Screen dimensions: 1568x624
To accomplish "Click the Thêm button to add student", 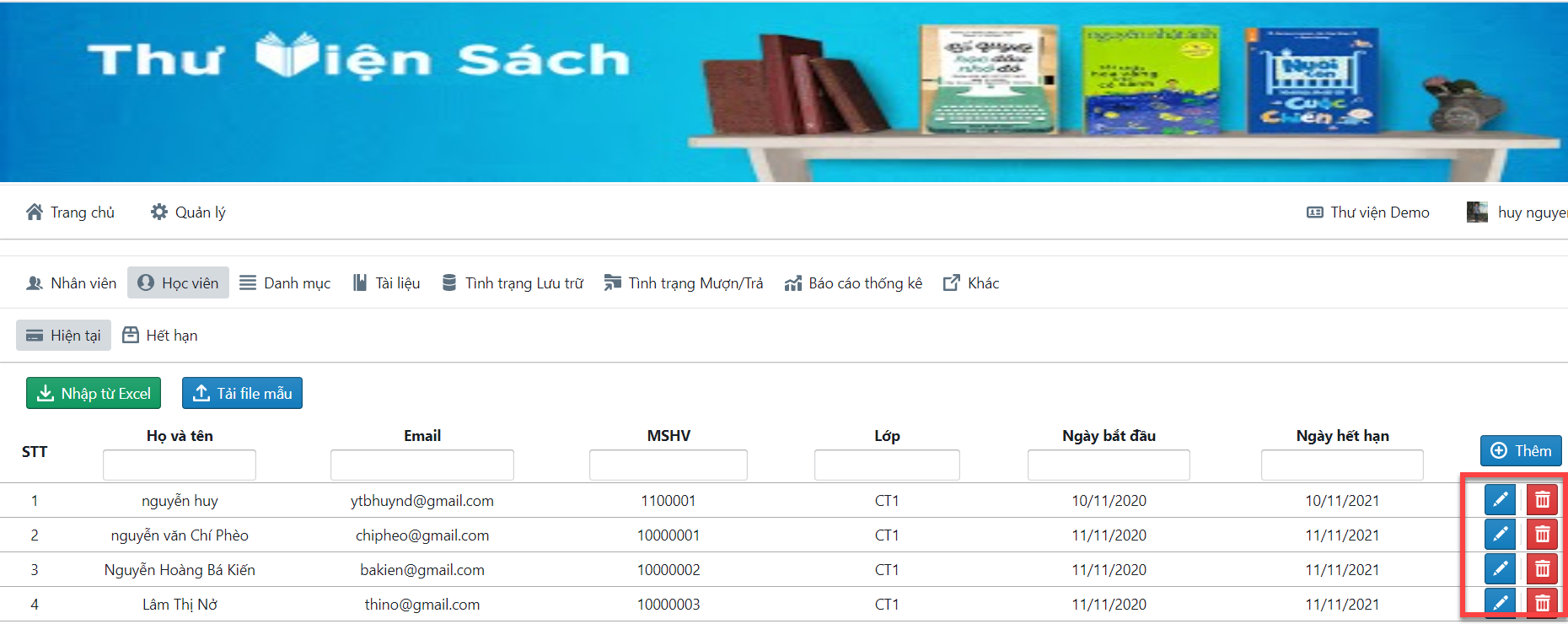I will click(1521, 451).
